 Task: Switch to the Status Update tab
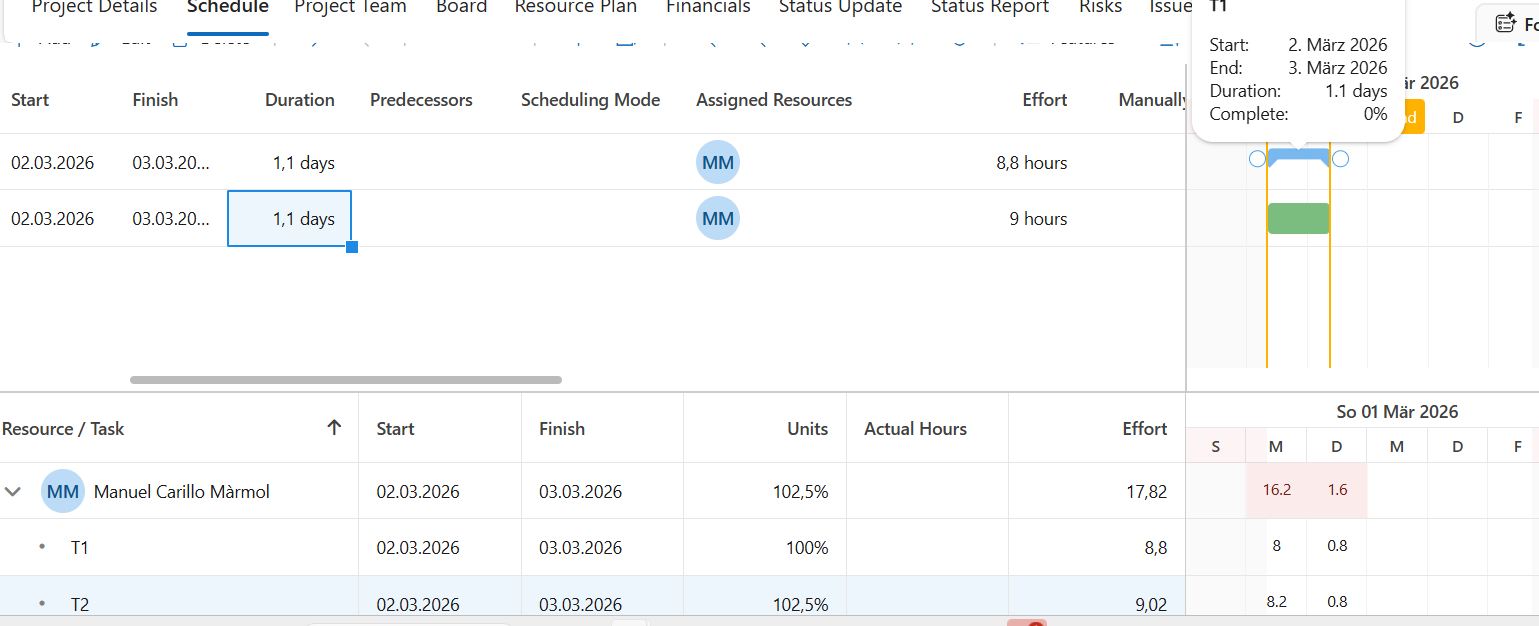pyautogui.click(x=840, y=8)
